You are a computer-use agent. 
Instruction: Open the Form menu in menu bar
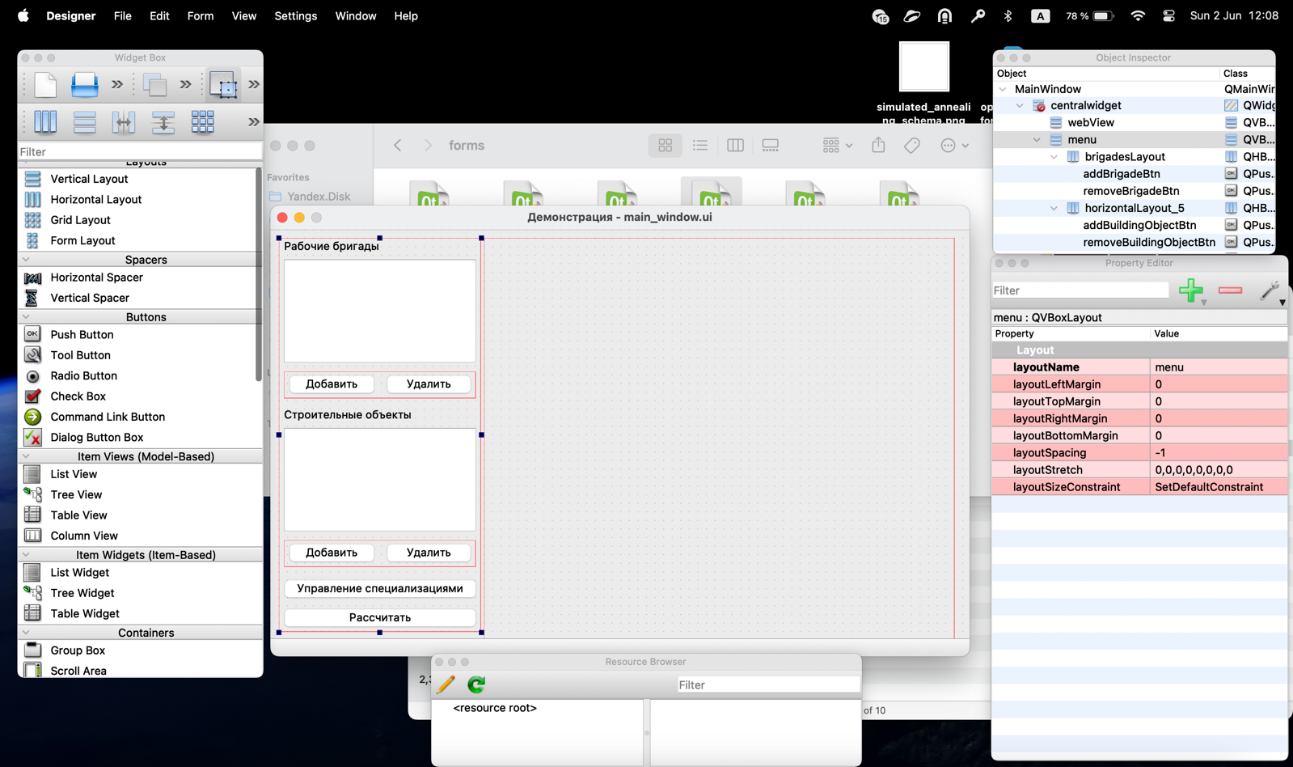click(x=200, y=16)
